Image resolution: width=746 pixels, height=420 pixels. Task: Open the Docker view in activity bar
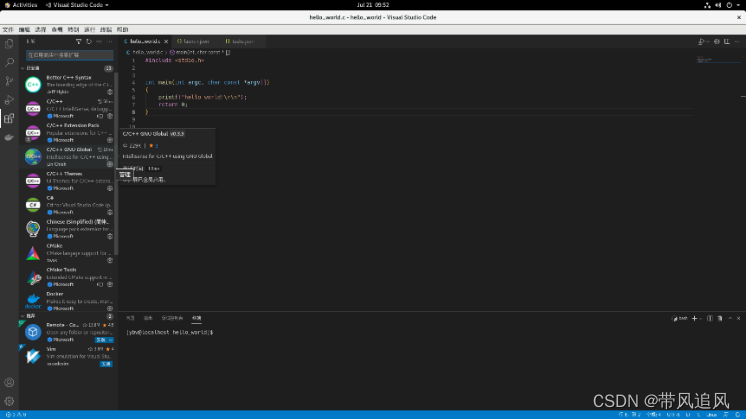pyautogui.click(x=9, y=137)
